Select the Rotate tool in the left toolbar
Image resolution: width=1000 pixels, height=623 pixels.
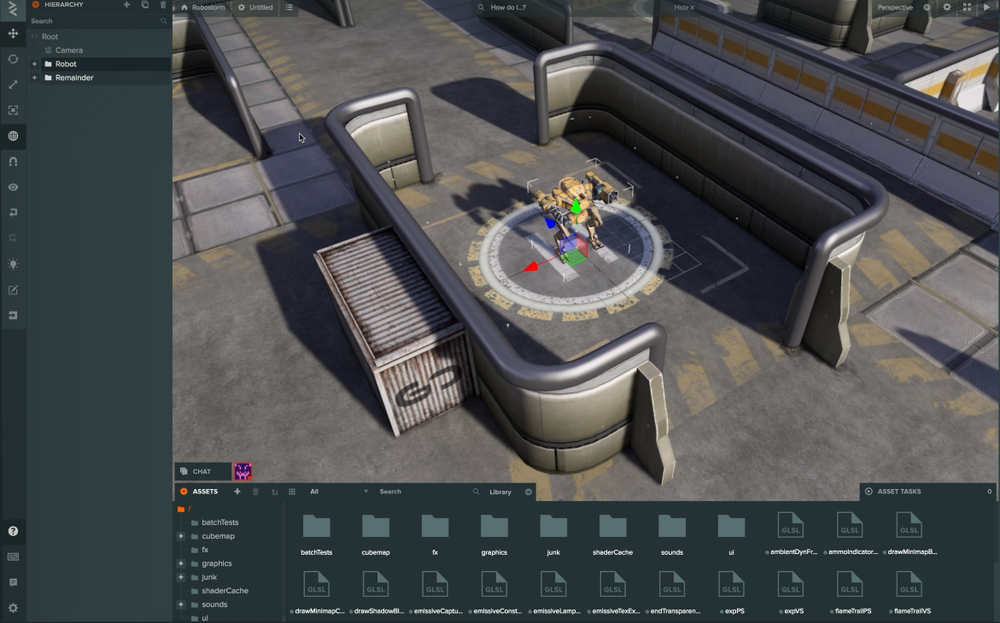coord(13,59)
